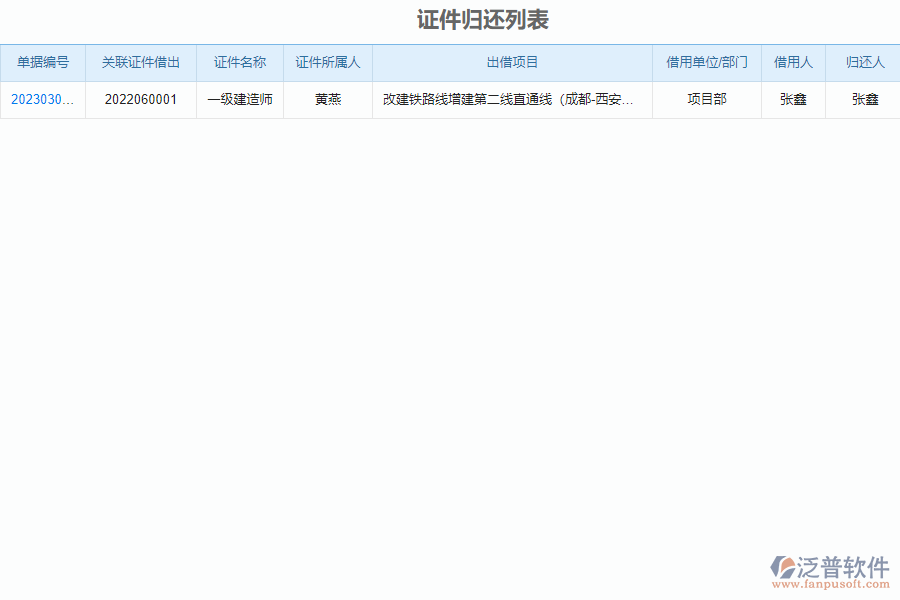Viewport: 900px width, 600px height.
Task: Click the 借用单位/部门 column header
Action: [x=707, y=62]
